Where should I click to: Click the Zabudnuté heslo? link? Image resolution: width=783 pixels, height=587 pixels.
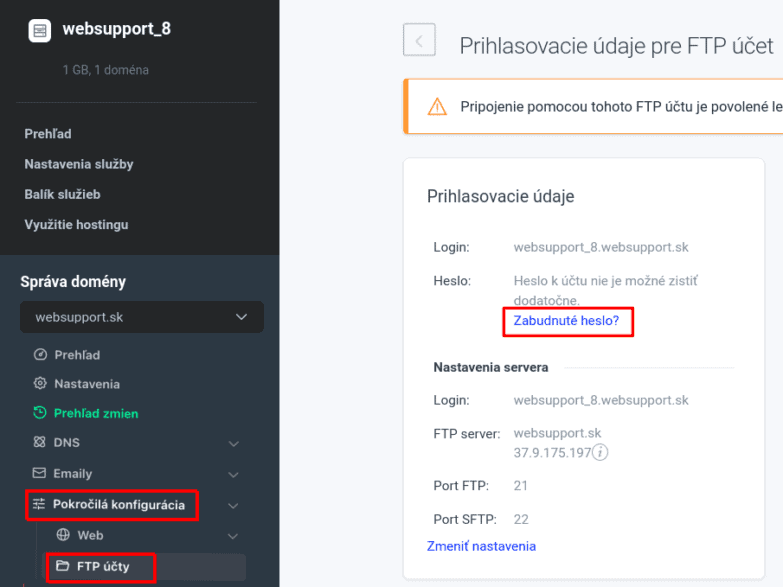click(566, 321)
